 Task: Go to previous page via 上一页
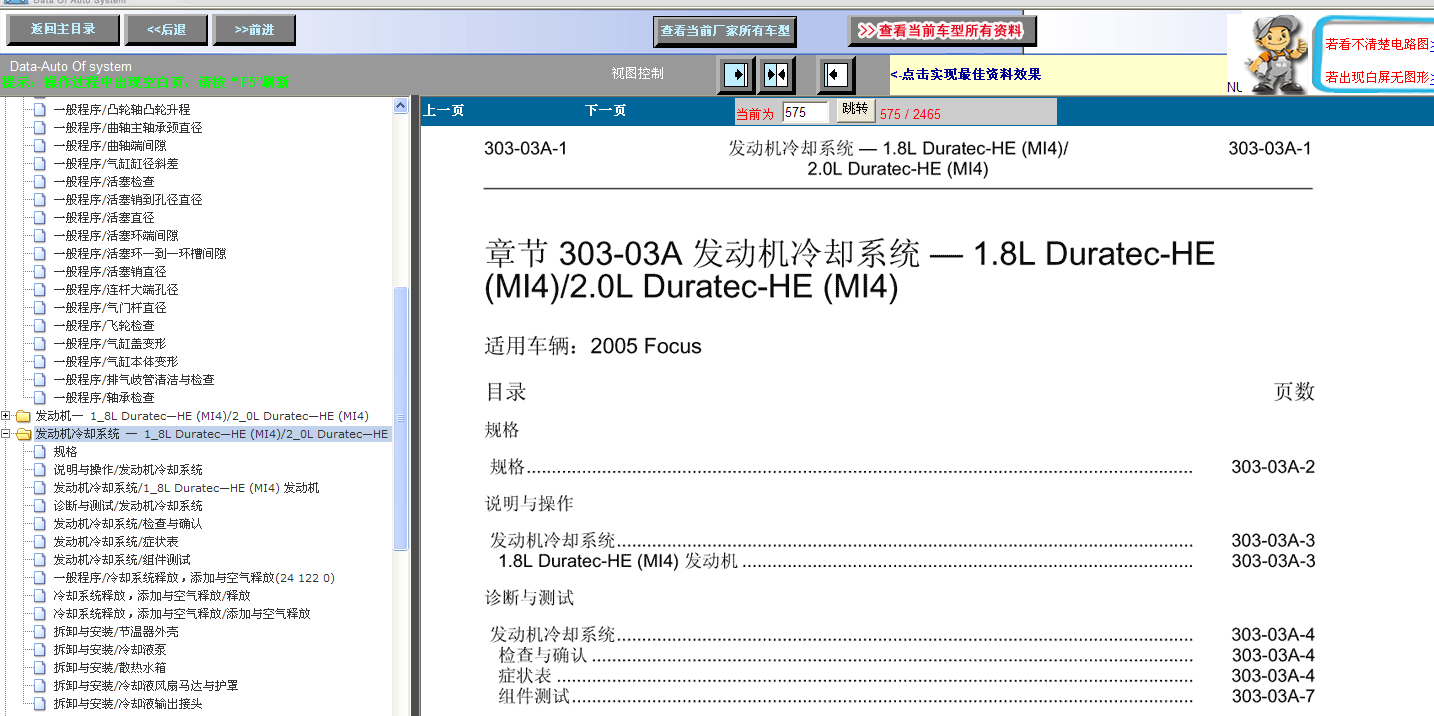click(x=443, y=110)
